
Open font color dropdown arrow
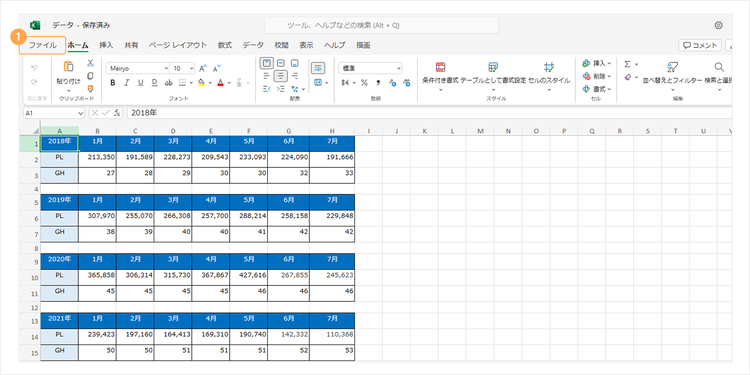tap(229, 83)
